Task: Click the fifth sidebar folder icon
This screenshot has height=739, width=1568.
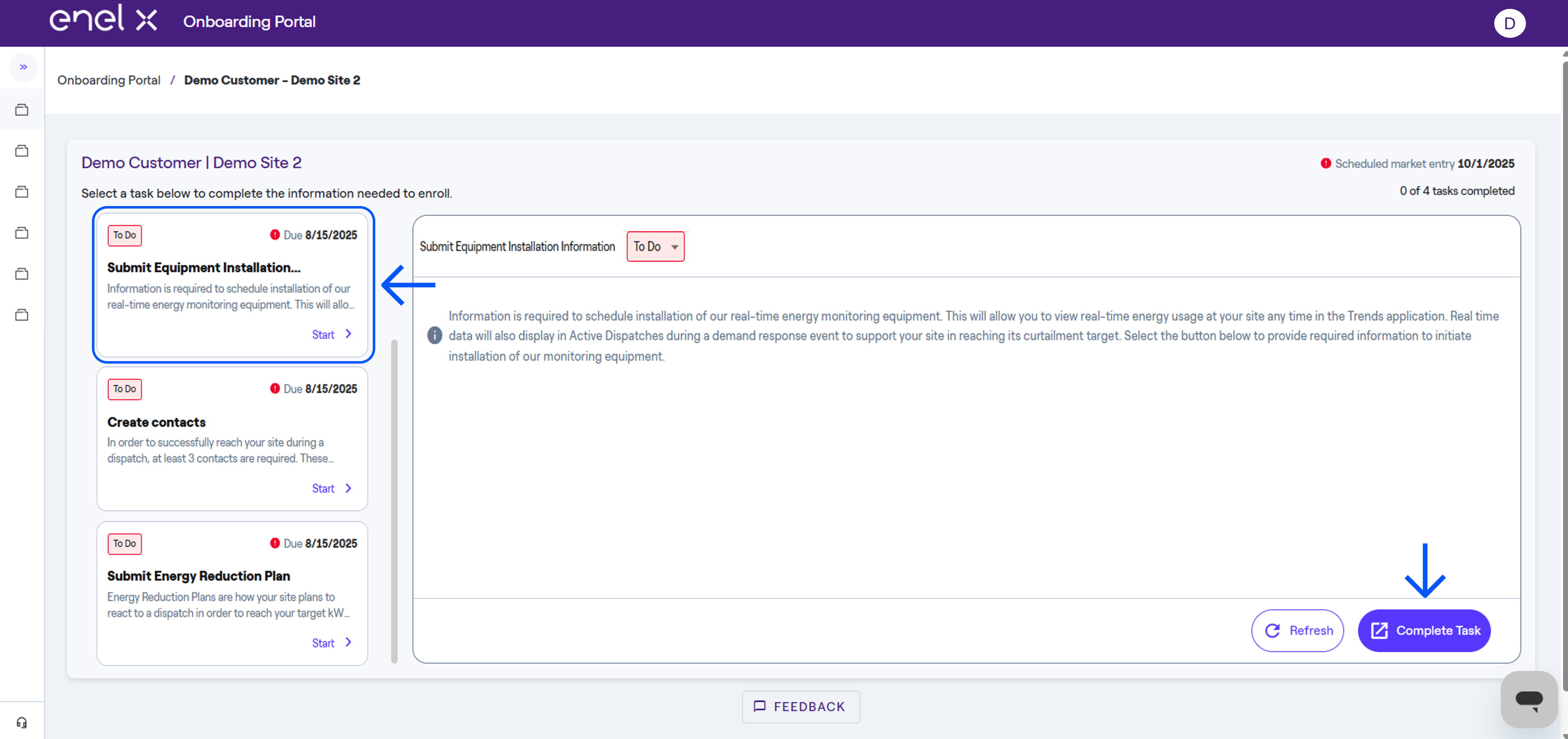Action: (x=22, y=273)
